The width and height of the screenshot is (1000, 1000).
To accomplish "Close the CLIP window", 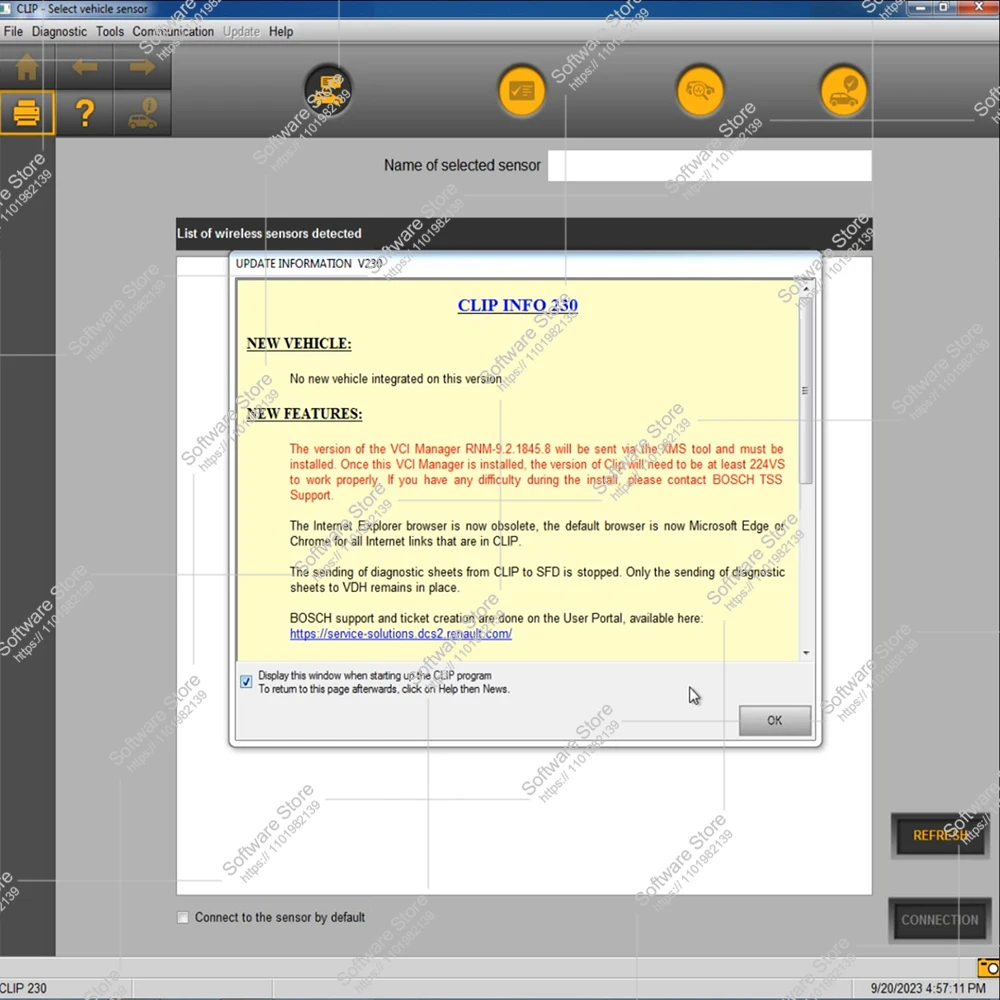I will coord(978,8).
